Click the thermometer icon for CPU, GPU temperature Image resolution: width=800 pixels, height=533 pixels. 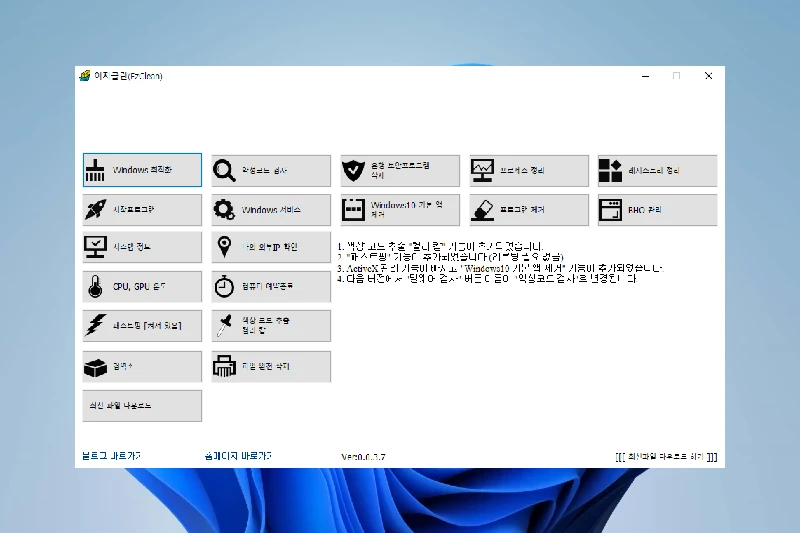96,288
